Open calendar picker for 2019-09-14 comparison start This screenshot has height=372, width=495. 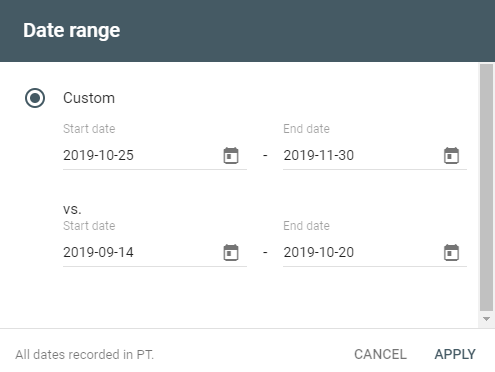pyautogui.click(x=231, y=252)
